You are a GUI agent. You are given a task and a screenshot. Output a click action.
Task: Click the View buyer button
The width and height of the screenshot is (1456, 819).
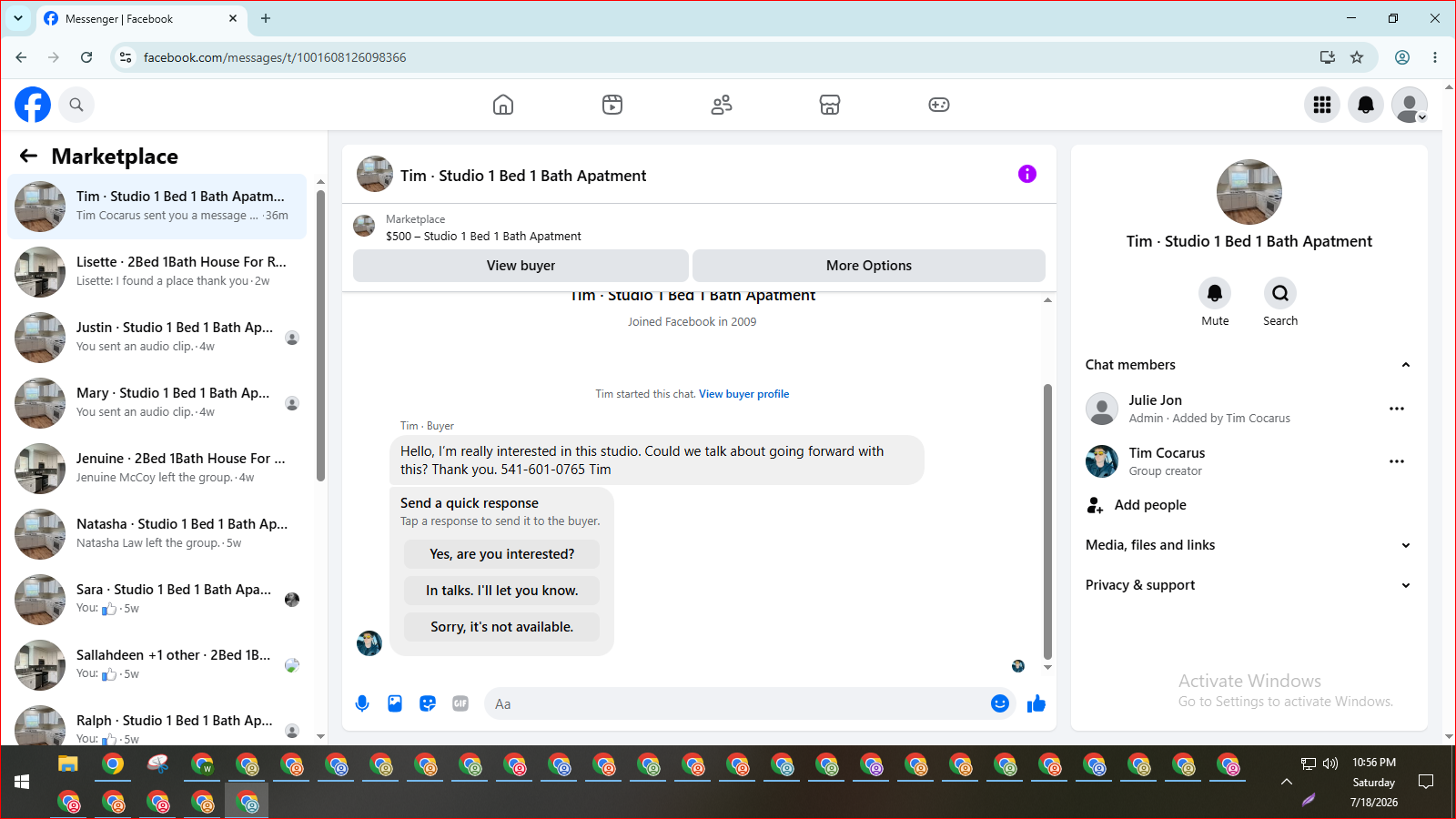(521, 266)
